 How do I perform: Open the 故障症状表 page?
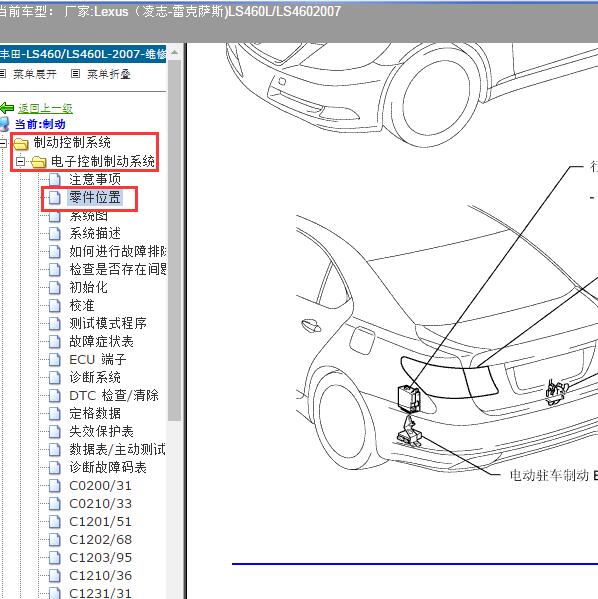coord(102,341)
